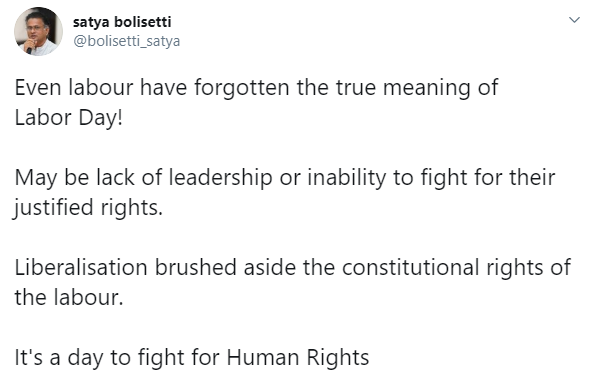Visit the @bolisetti_satya handle
Image resolution: width=596 pixels, height=376 pixels.
click(127, 41)
